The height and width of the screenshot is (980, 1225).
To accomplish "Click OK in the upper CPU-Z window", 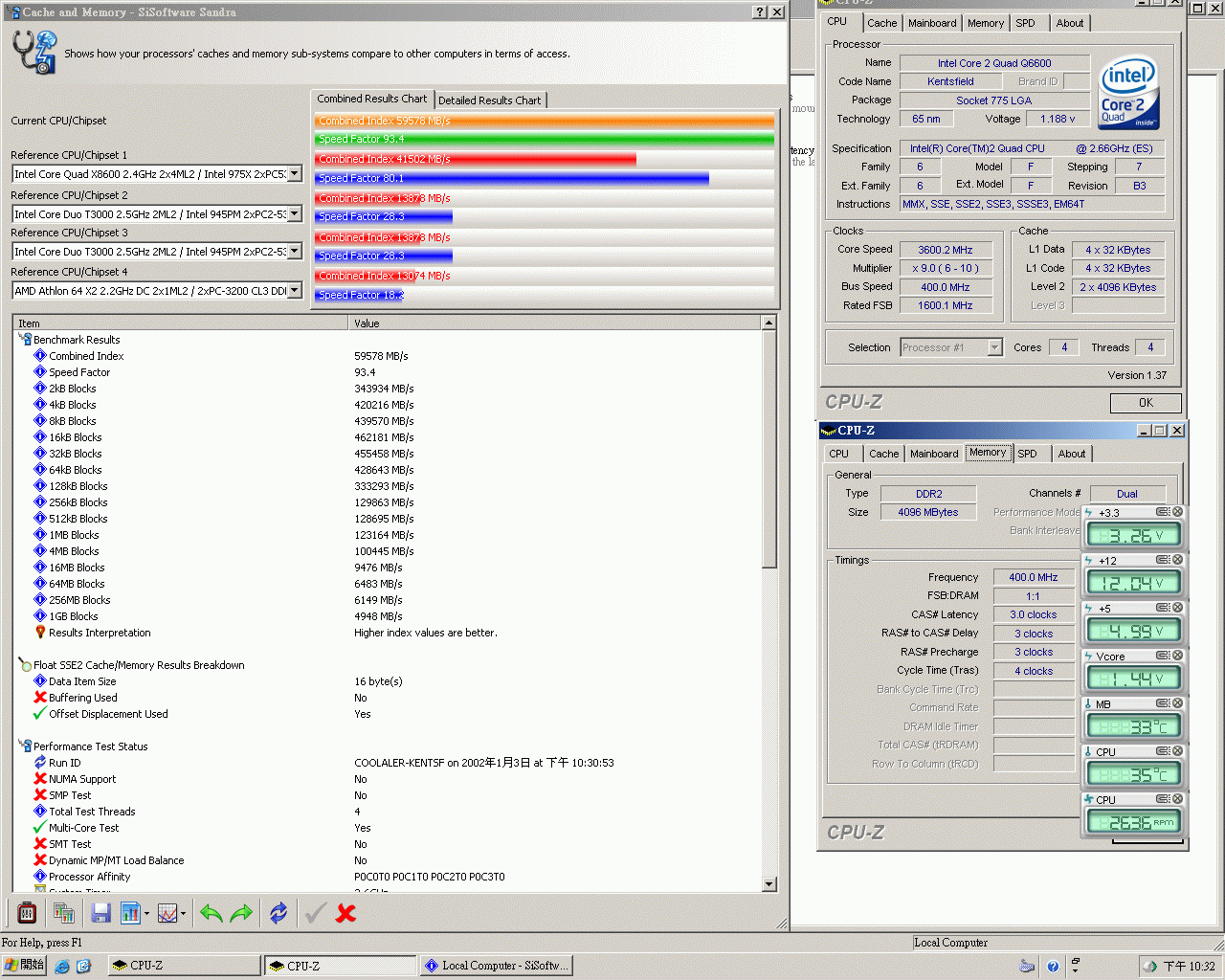I will (1146, 403).
